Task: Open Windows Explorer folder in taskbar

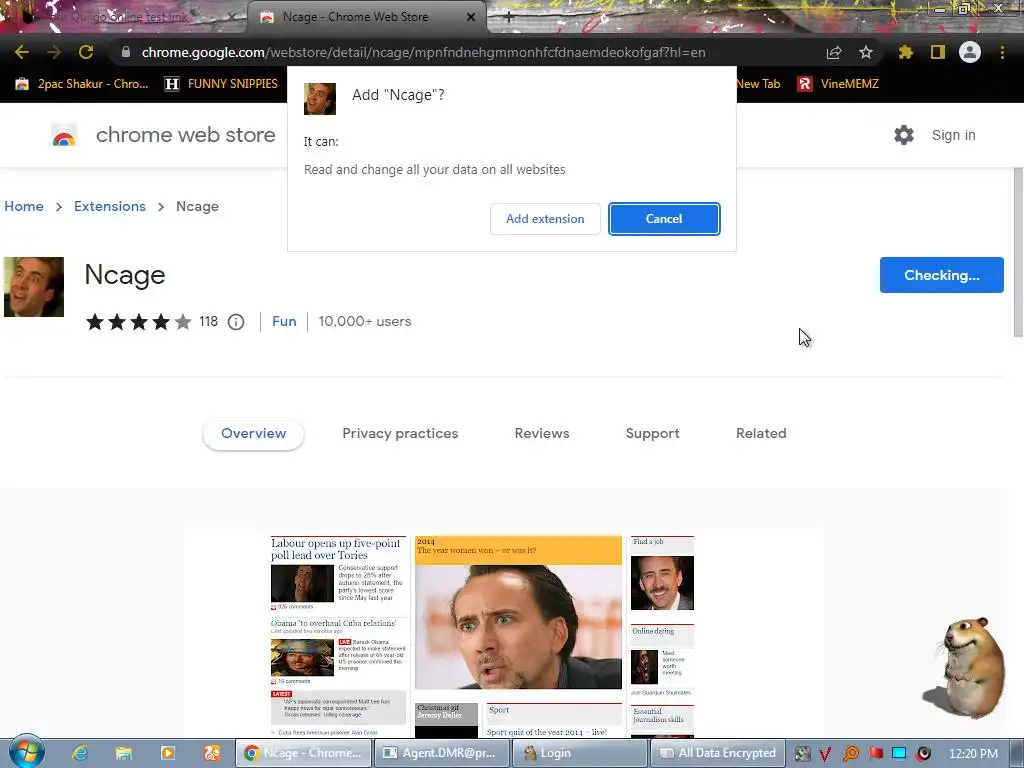Action: (123, 753)
